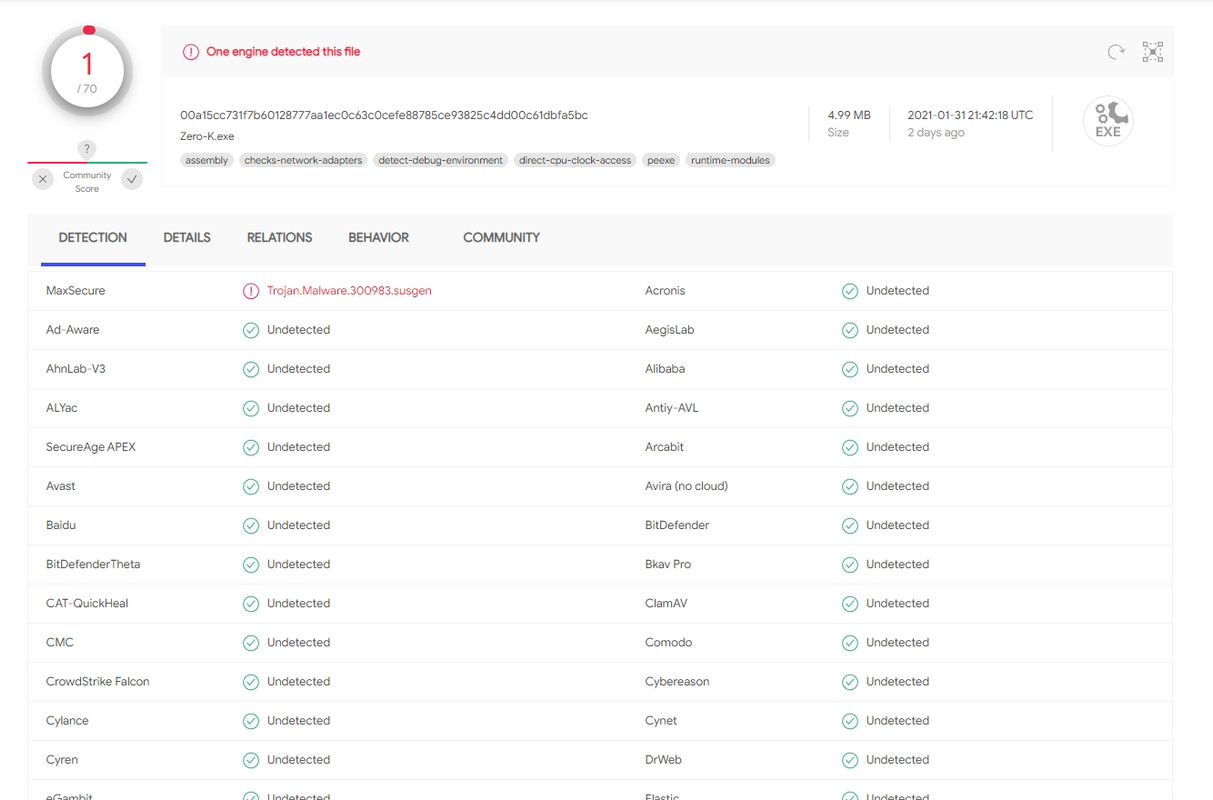Click the EXE file type icon

point(1108,121)
